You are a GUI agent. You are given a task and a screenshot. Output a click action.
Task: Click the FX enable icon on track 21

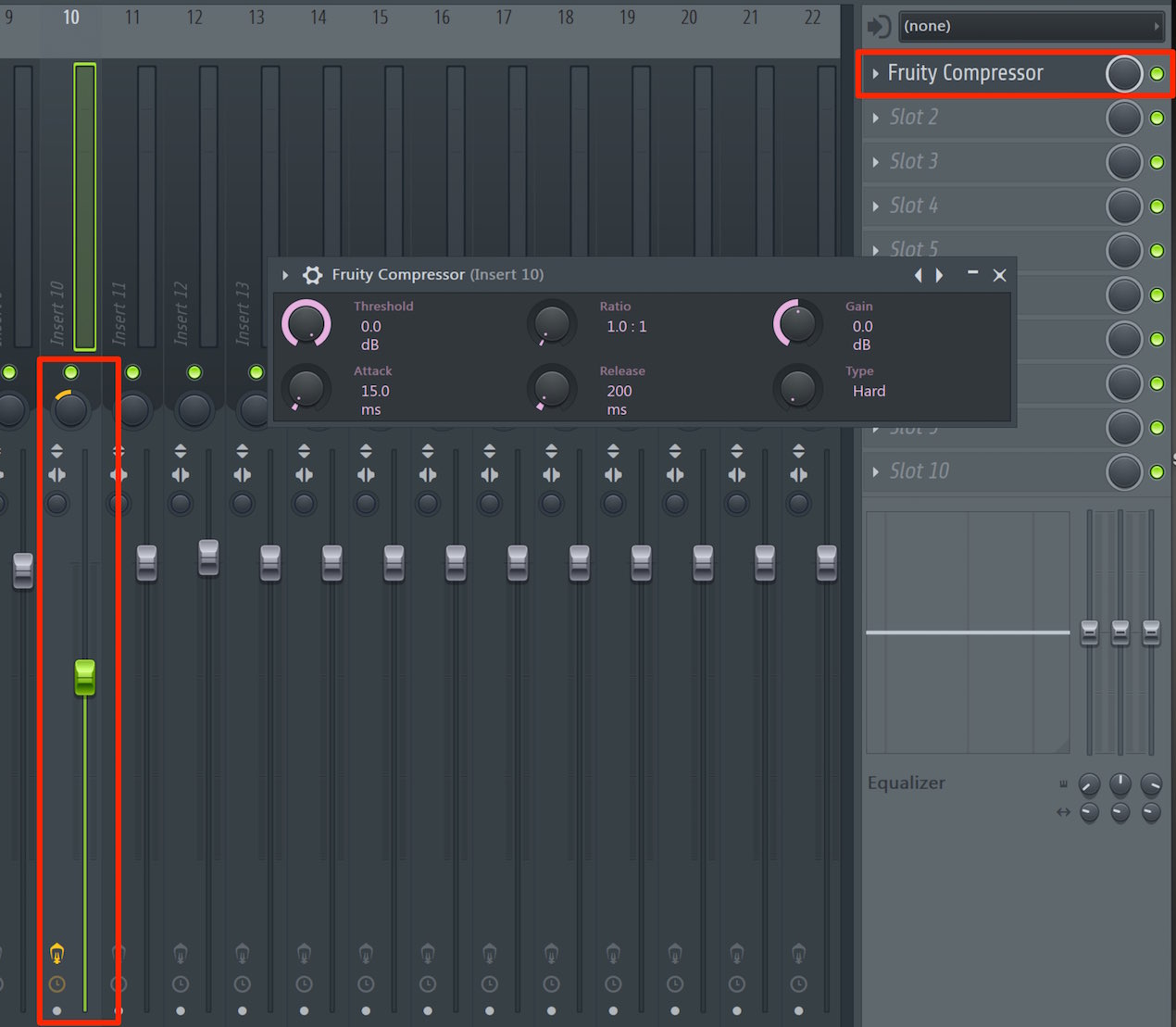[x=736, y=953]
